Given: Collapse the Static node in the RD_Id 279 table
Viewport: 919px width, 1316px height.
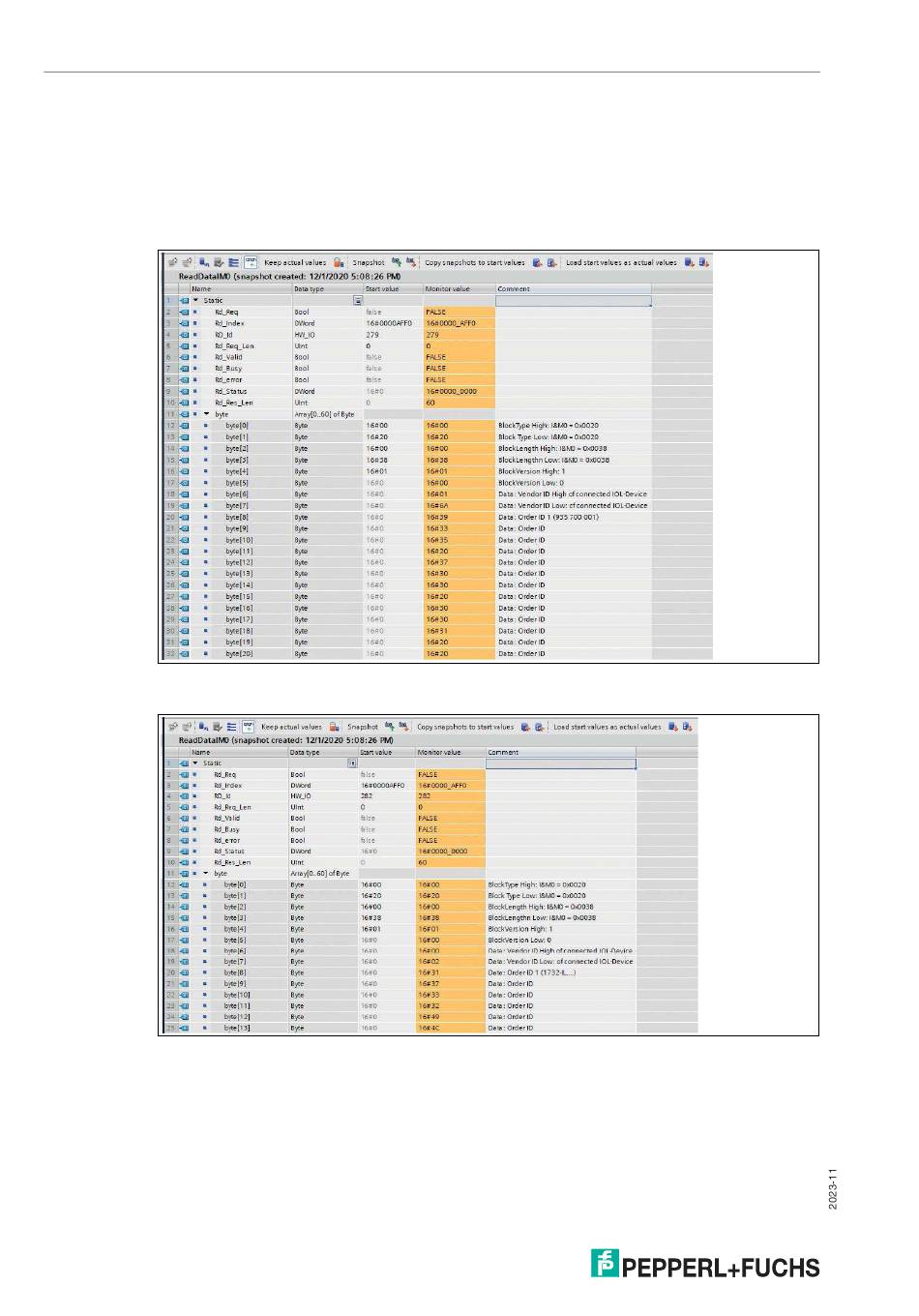Looking at the screenshot, I should click(x=195, y=301).
